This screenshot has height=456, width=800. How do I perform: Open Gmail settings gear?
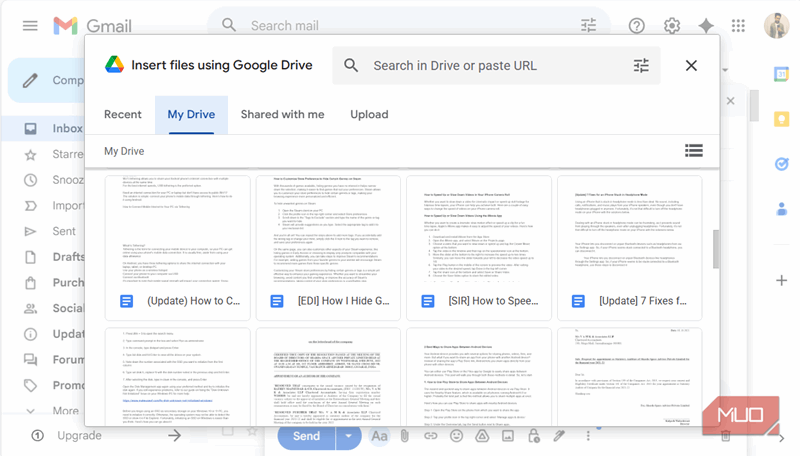[x=672, y=26]
